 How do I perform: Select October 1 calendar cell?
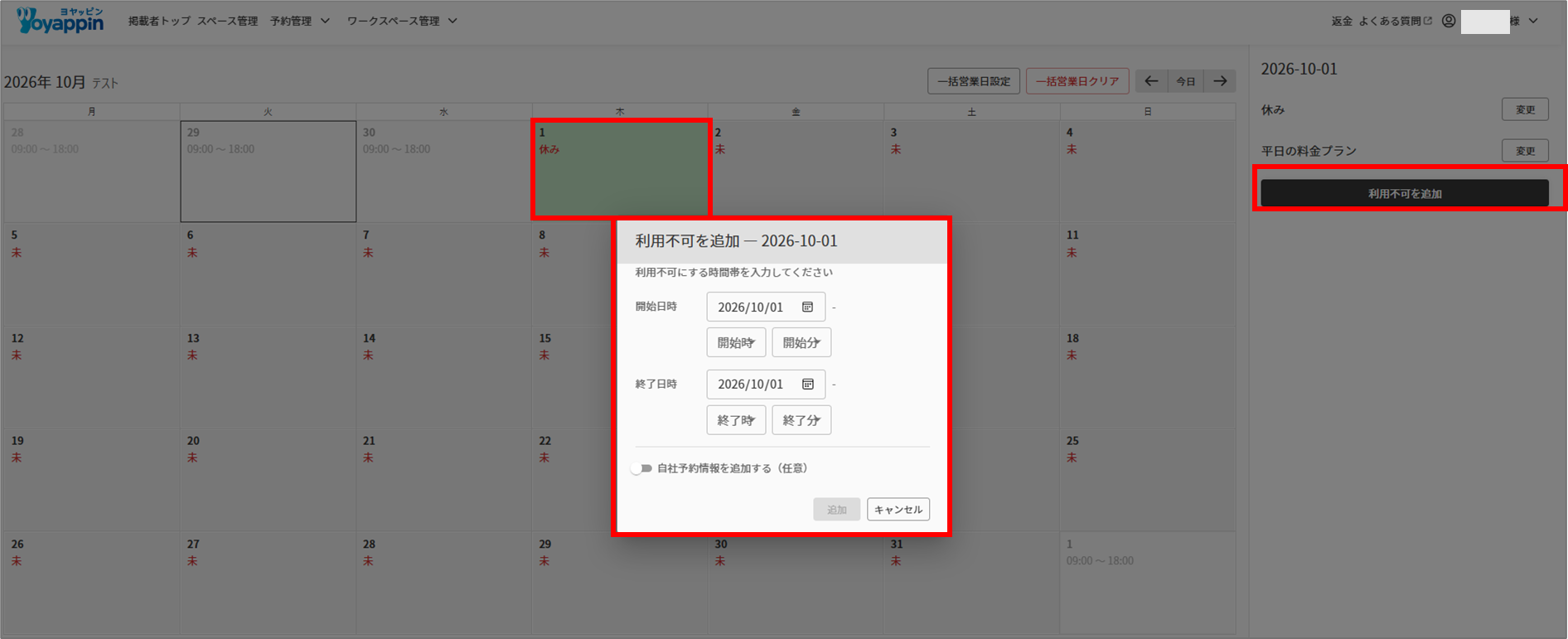[x=620, y=170]
